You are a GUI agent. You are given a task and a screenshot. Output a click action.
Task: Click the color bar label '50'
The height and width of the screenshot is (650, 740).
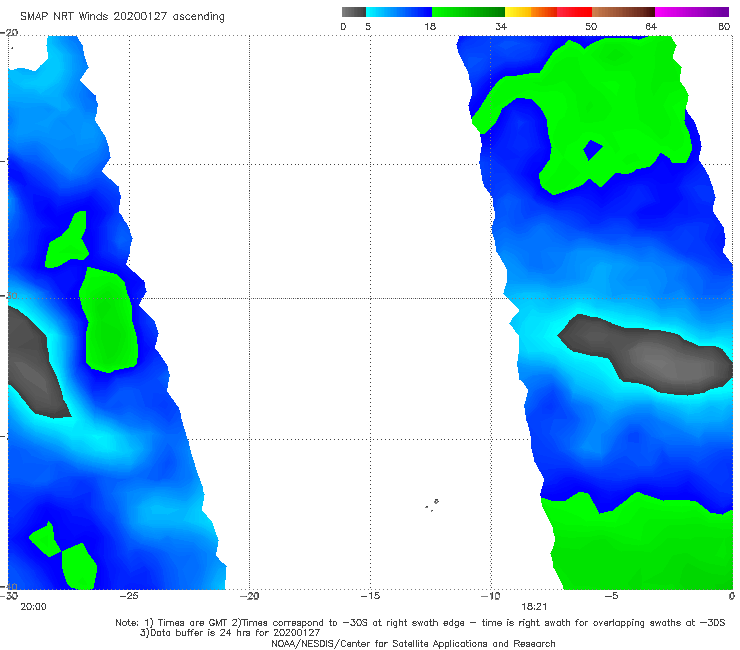coord(591,27)
